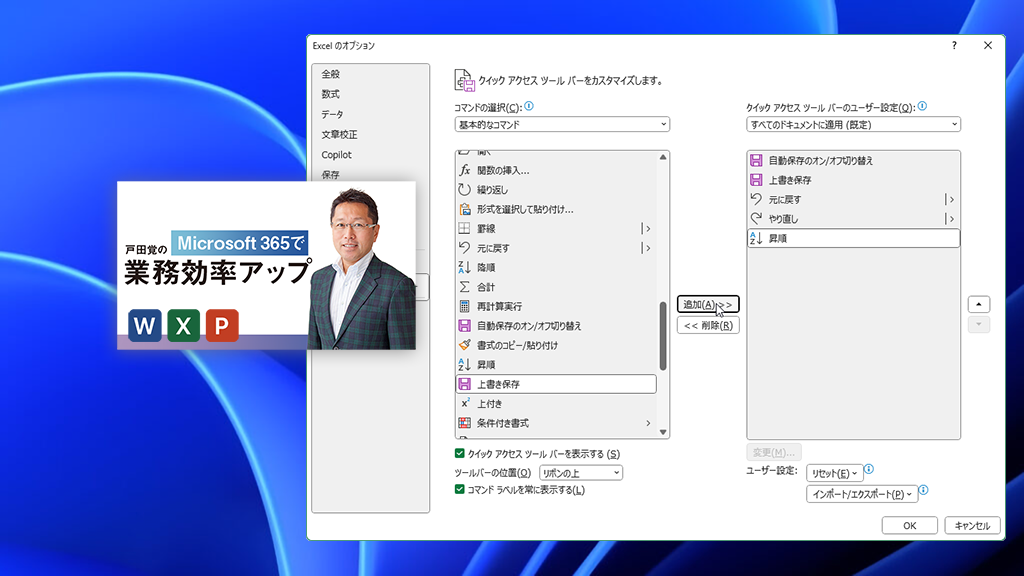
Task: Expand the 罫線 split arrow in left list
Action: pyautogui.click(x=647, y=229)
